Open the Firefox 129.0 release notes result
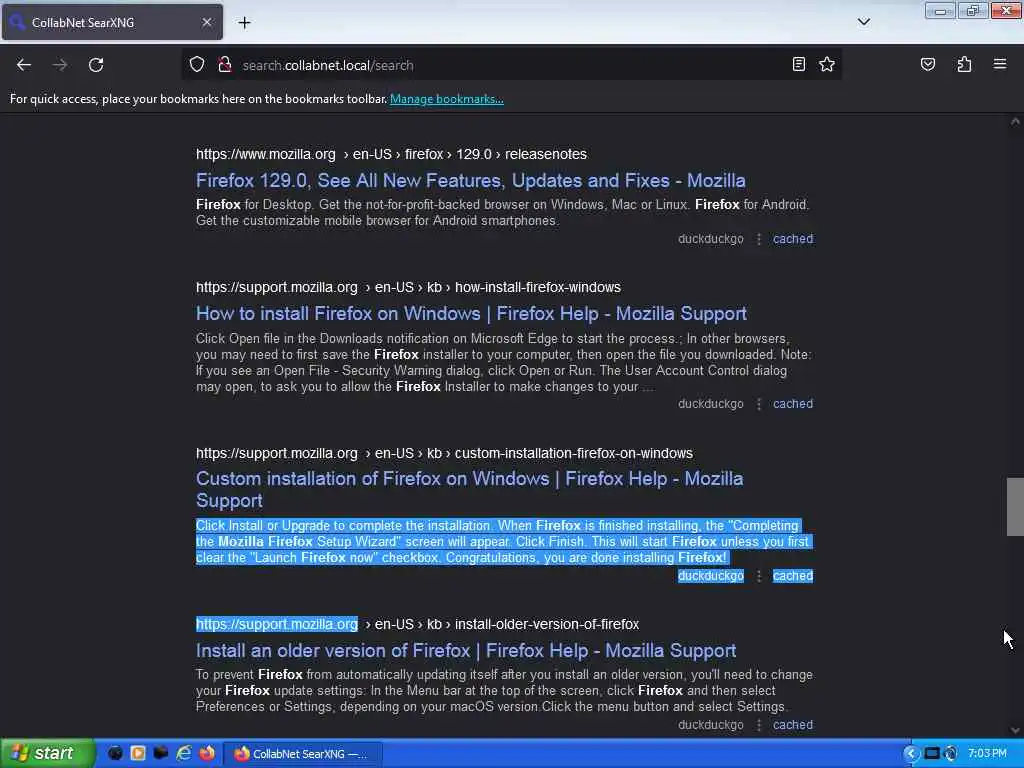This screenshot has height=768, width=1024. coord(470,180)
